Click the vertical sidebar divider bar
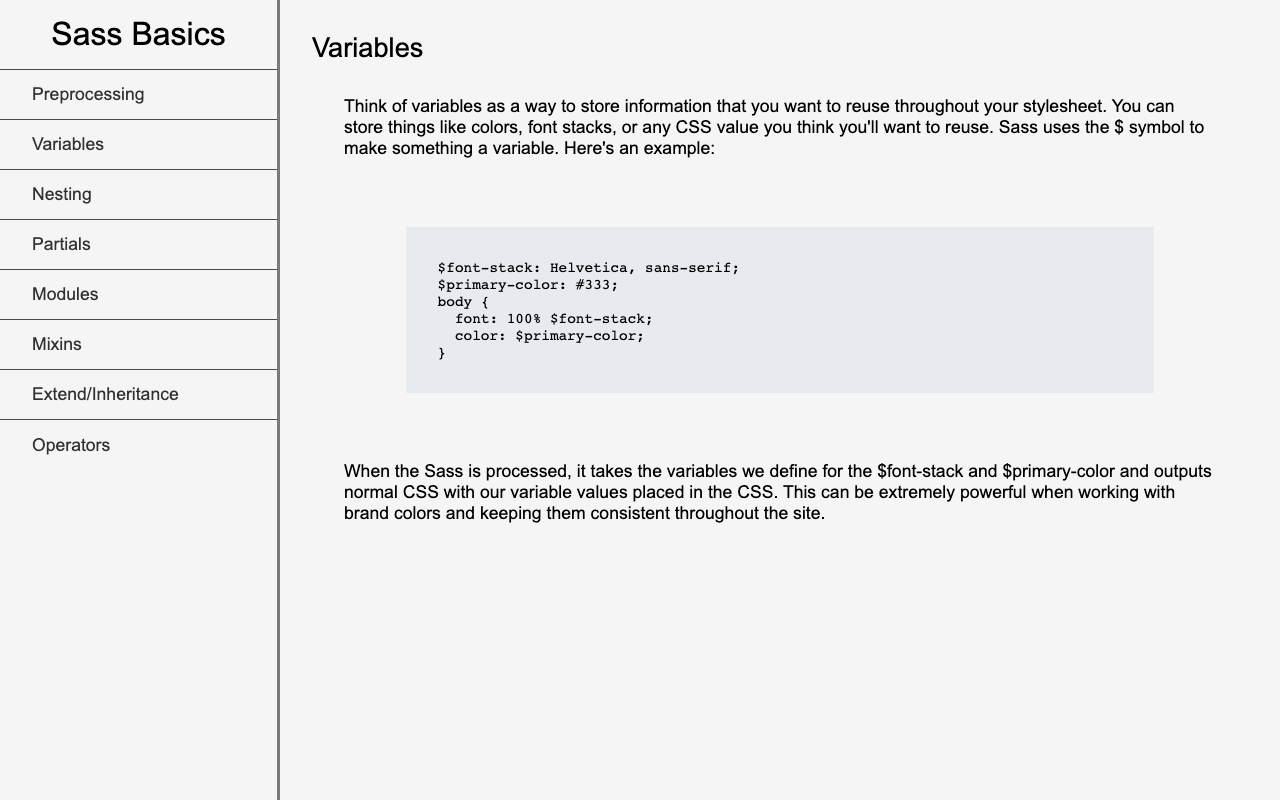Screen dimensions: 1280x800 tap(278, 600)
